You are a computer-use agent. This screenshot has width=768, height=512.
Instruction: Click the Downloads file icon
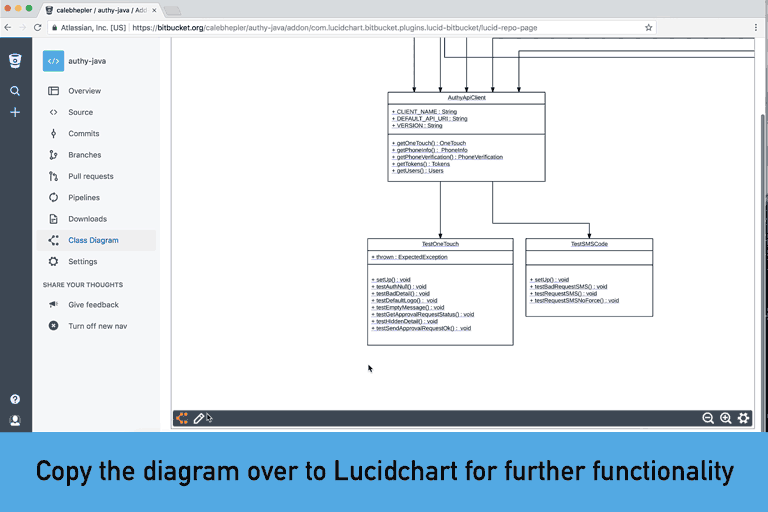pyautogui.click(x=53, y=219)
